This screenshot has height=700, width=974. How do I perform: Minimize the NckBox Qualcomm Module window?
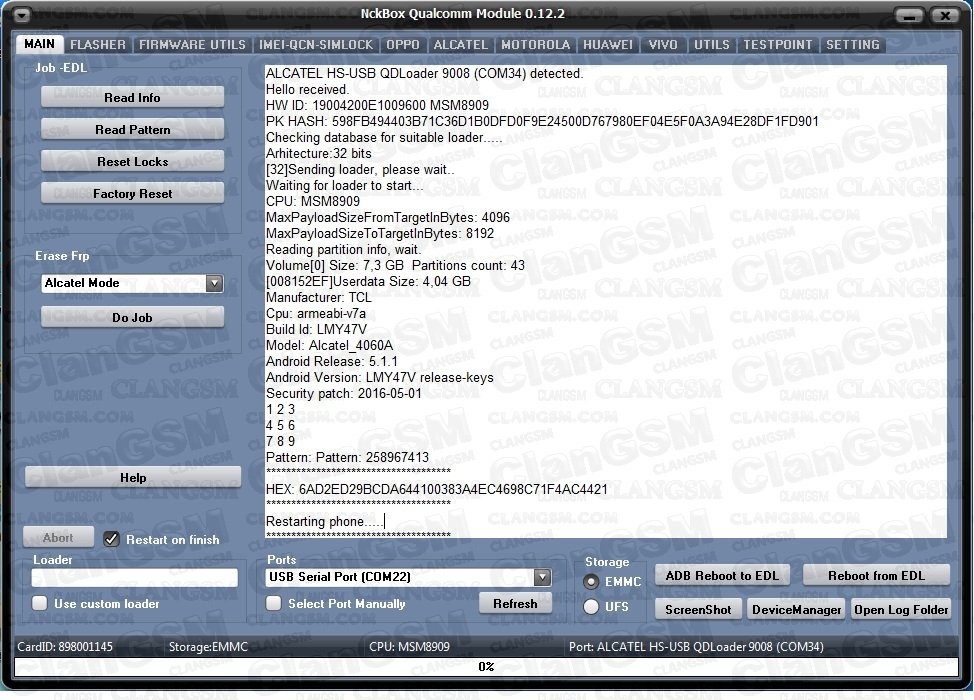(x=909, y=15)
